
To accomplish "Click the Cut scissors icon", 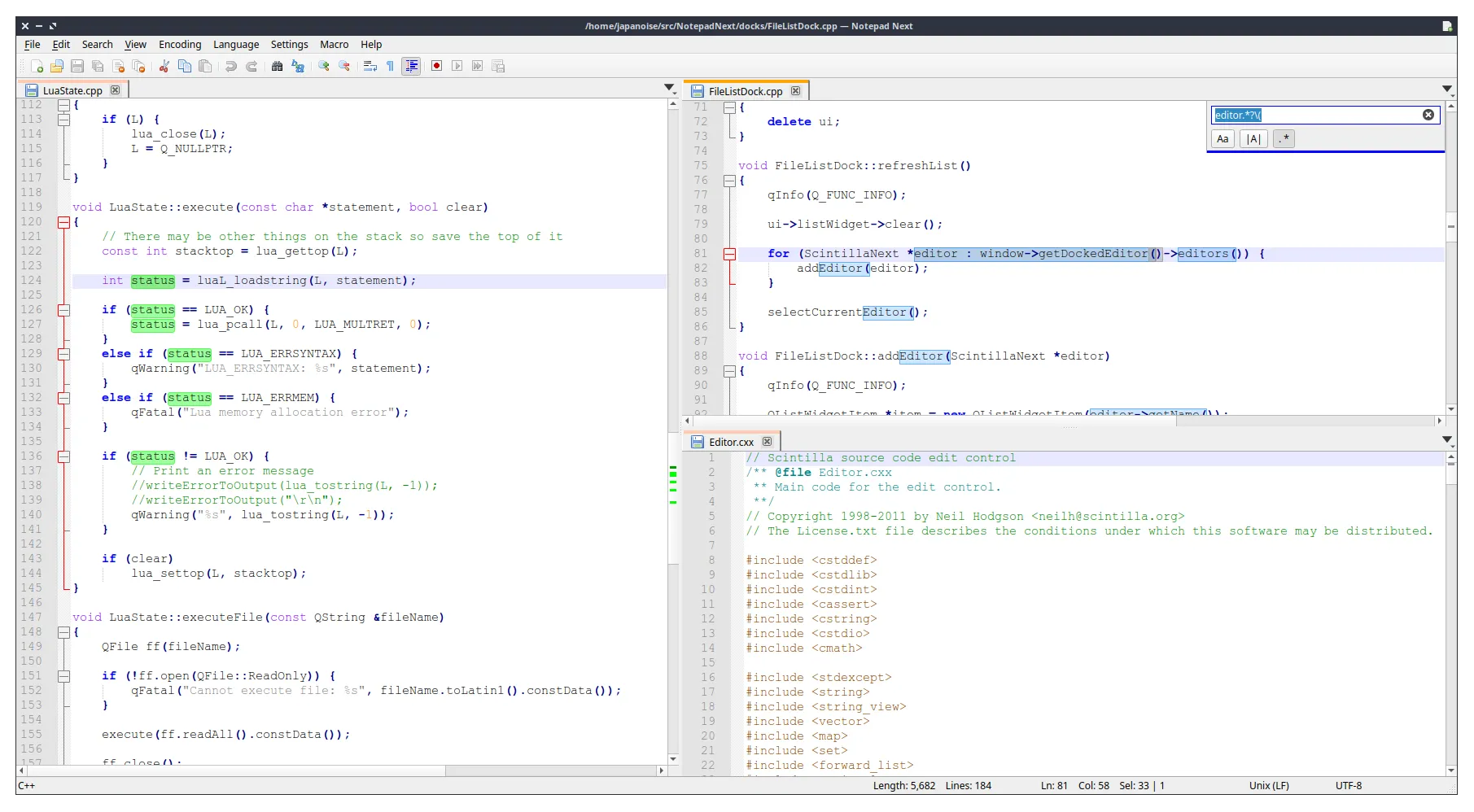I will (164, 66).
